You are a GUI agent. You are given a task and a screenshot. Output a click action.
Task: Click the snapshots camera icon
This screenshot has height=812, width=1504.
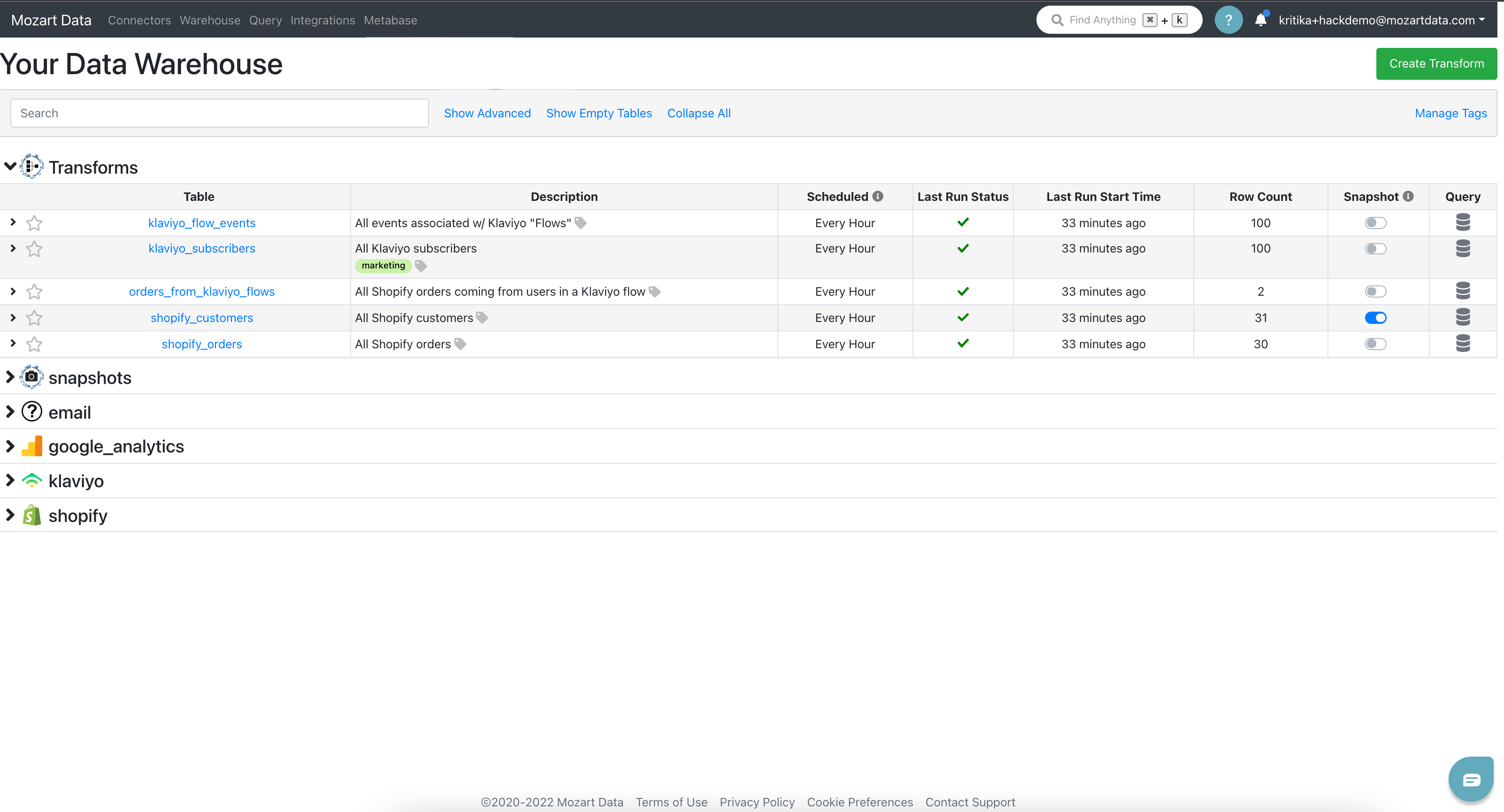coord(31,377)
